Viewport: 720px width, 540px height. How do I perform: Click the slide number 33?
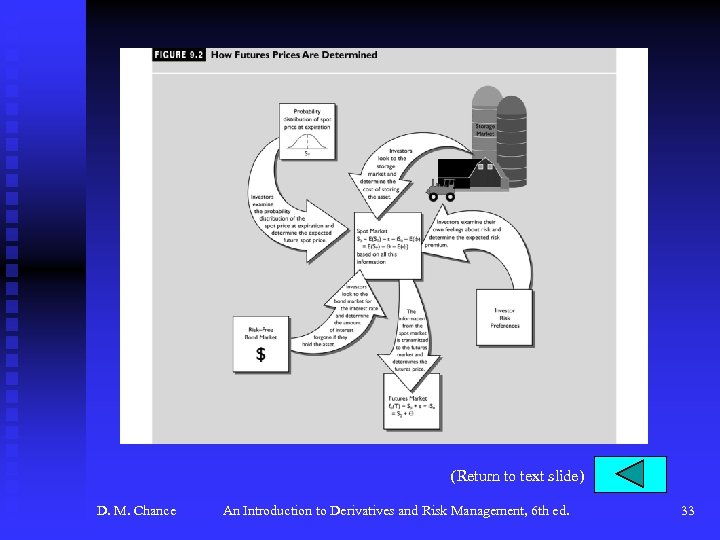point(687,511)
